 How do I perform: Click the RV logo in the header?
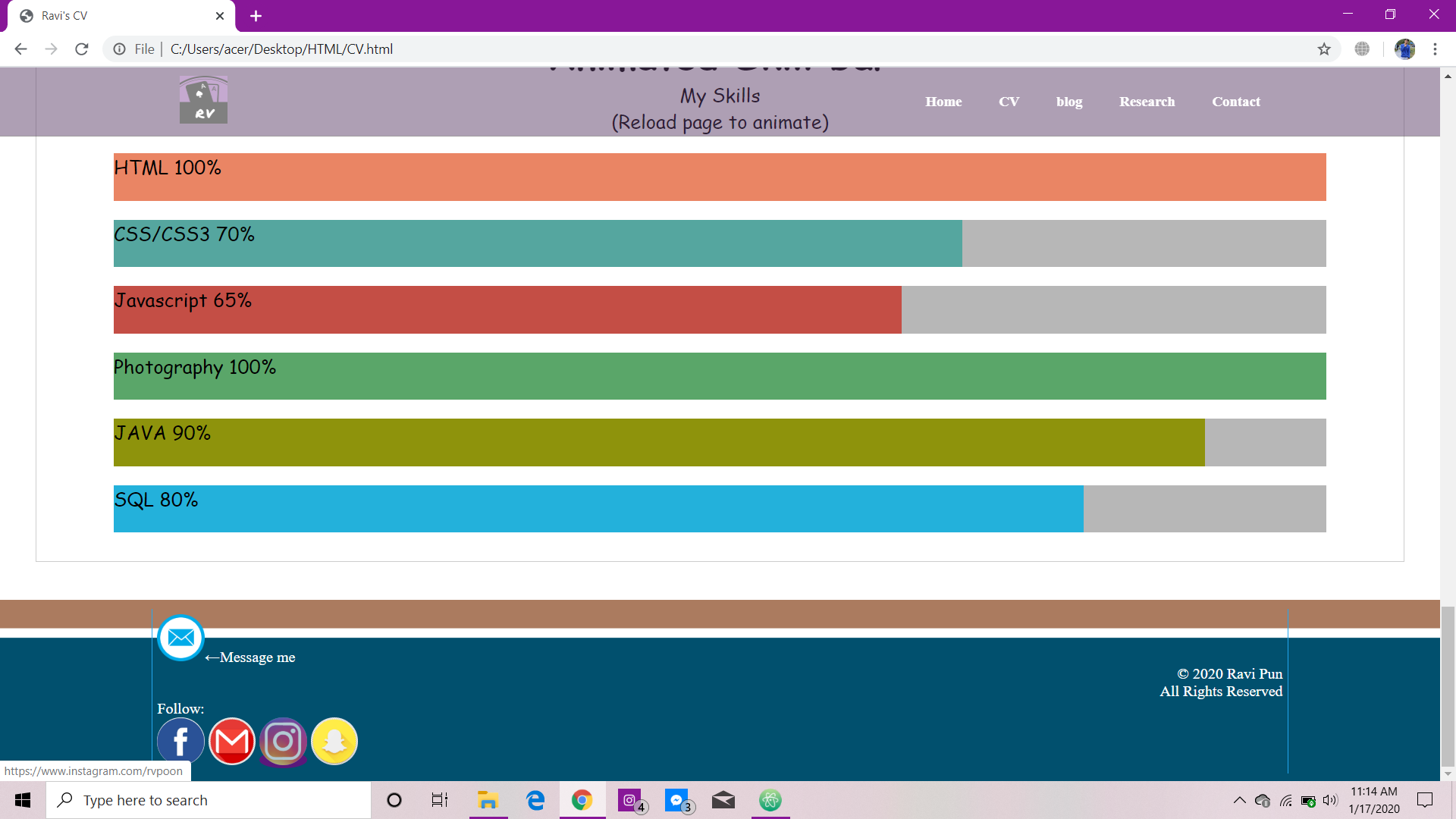pos(203,99)
